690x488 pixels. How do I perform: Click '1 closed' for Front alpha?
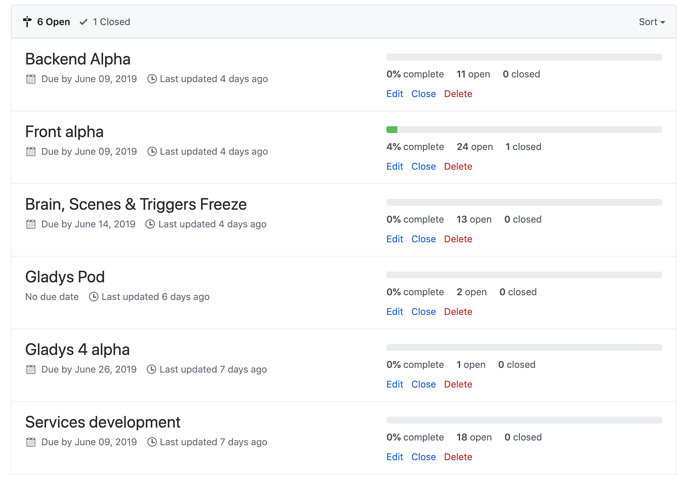523,147
